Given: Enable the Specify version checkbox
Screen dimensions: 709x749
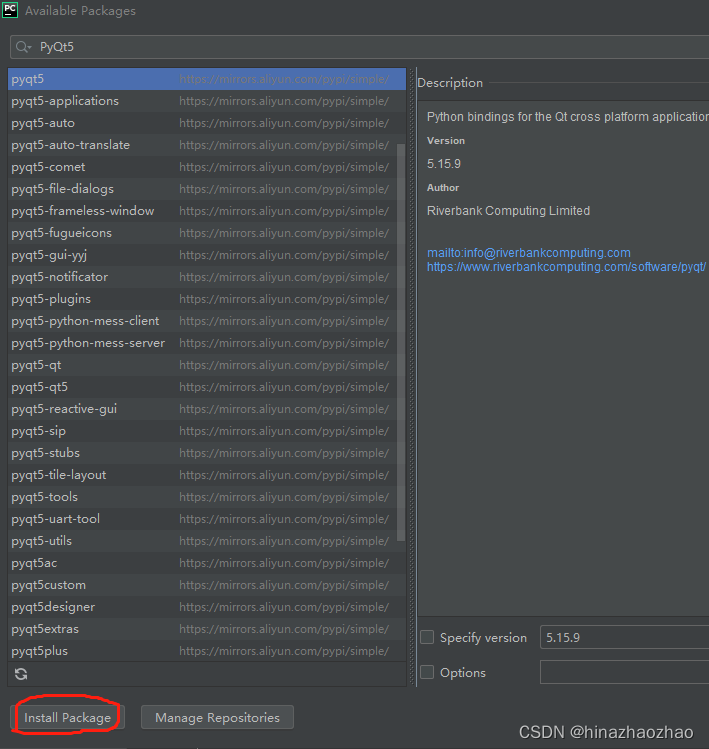Looking at the screenshot, I should tap(427, 637).
